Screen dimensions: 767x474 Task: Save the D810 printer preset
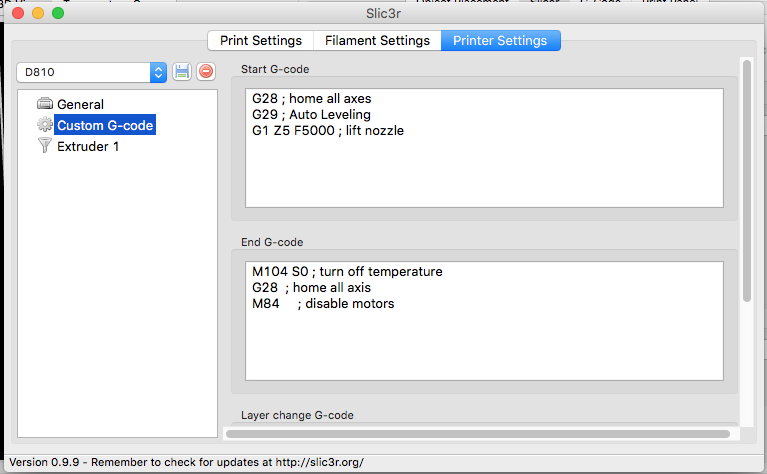(x=182, y=72)
